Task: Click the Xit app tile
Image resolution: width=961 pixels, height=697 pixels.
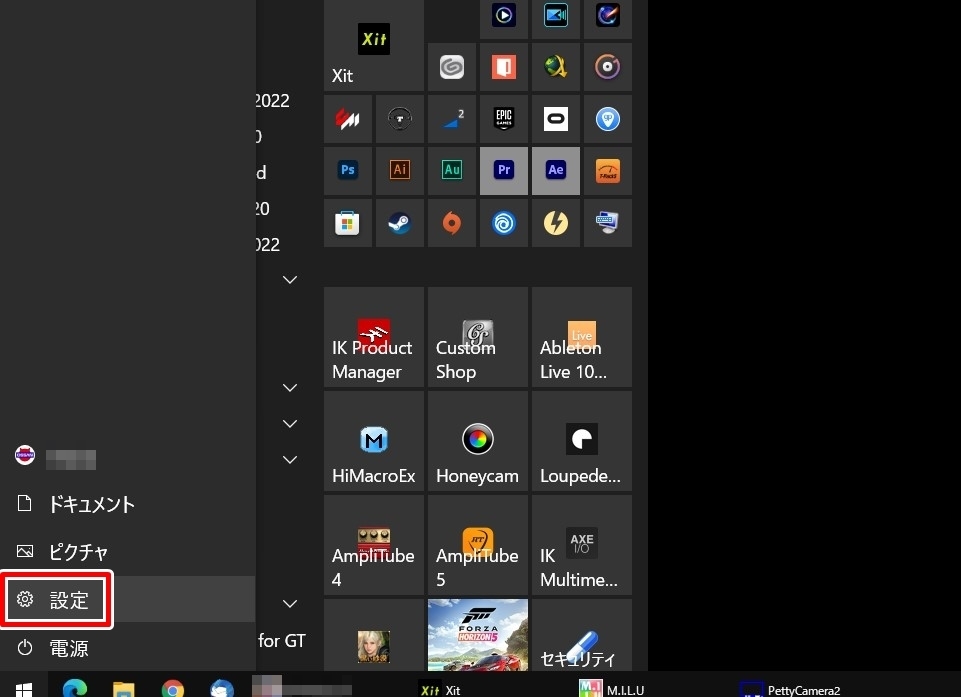Action: point(374,46)
